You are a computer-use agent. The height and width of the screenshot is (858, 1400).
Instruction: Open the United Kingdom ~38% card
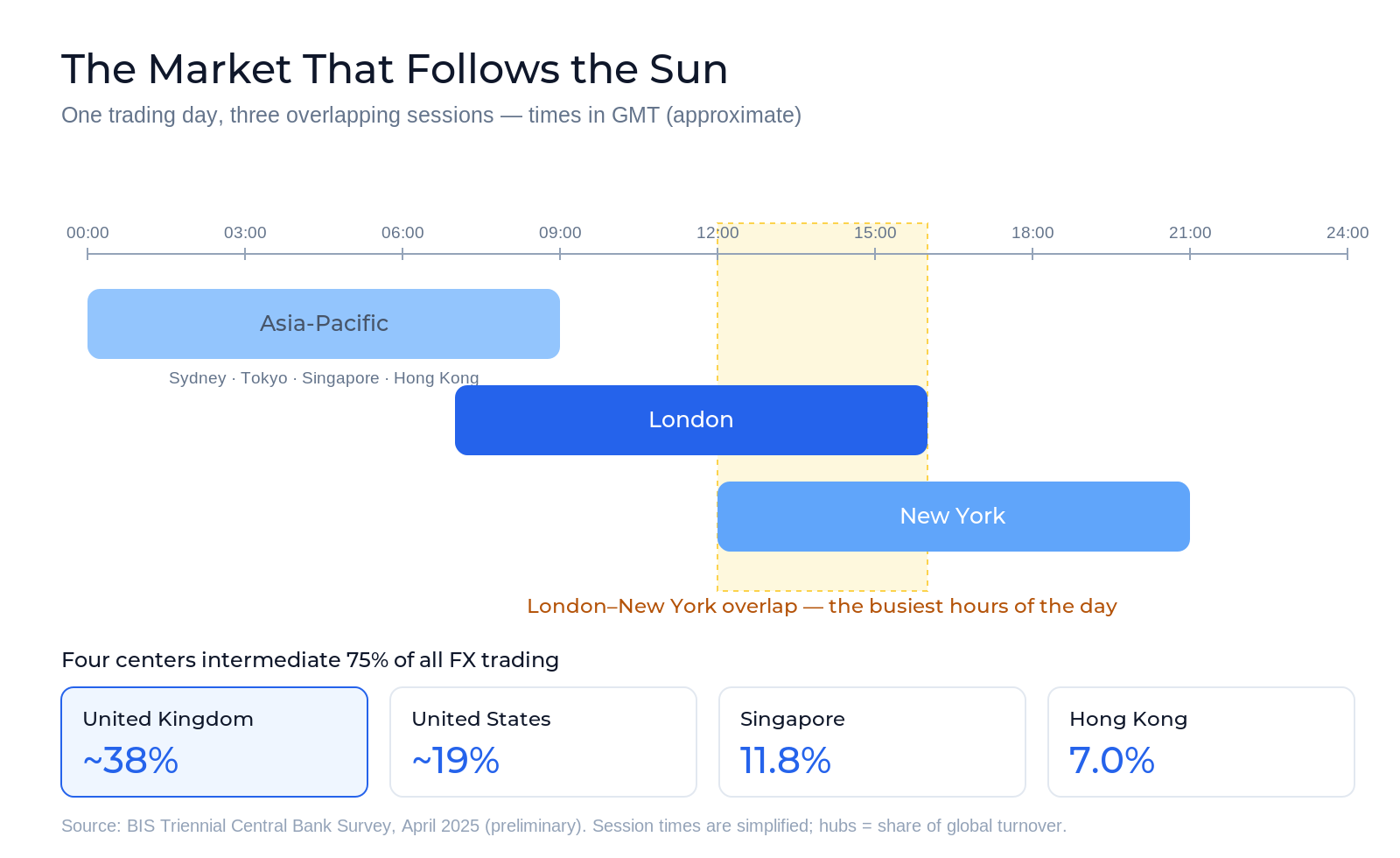coord(214,742)
